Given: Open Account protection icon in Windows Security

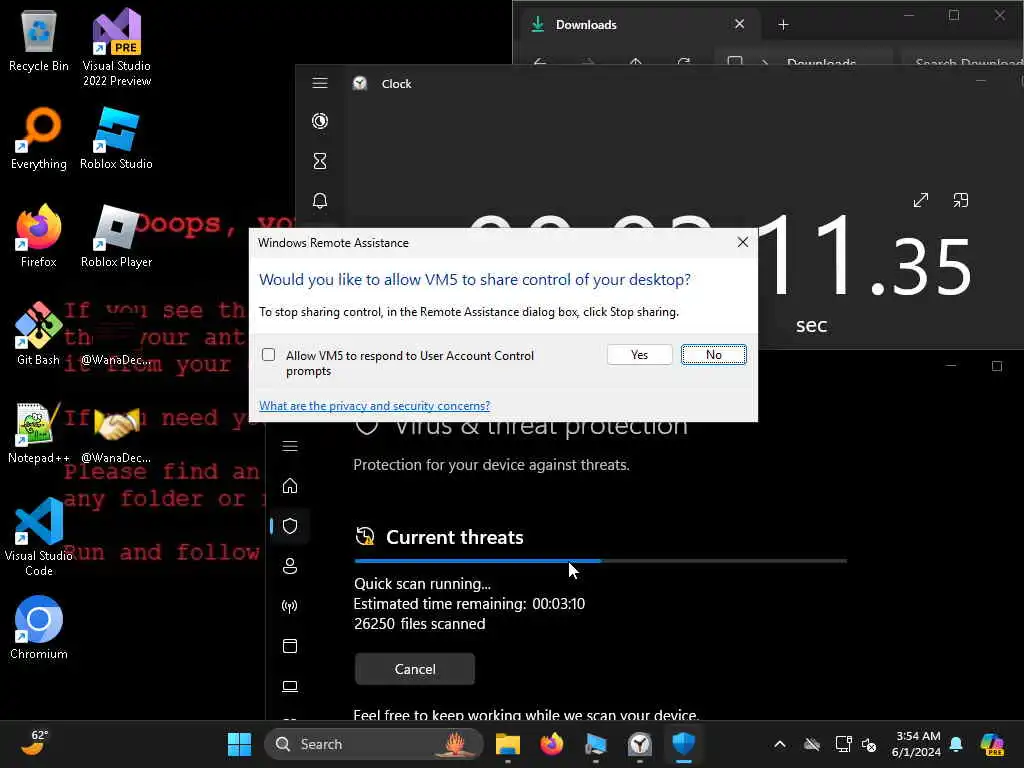Looking at the screenshot, I should click(290, 566).
